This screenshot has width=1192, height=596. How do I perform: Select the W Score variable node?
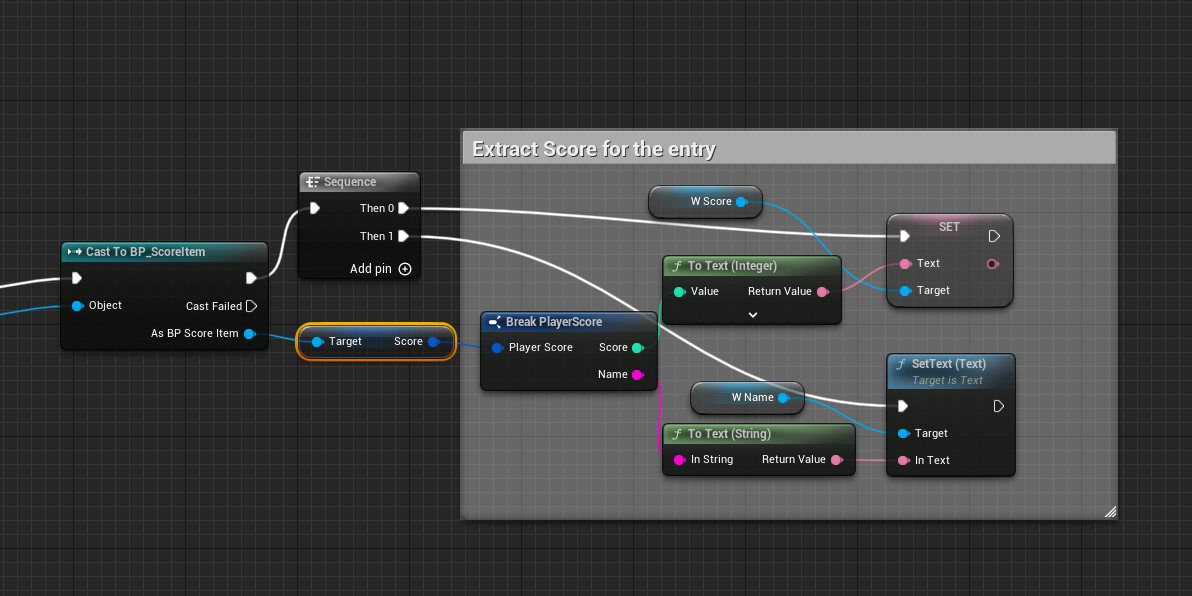[704, 201]
